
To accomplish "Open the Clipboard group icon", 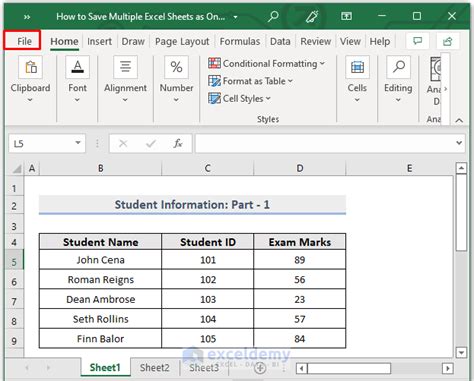I will tap(31, 68).
